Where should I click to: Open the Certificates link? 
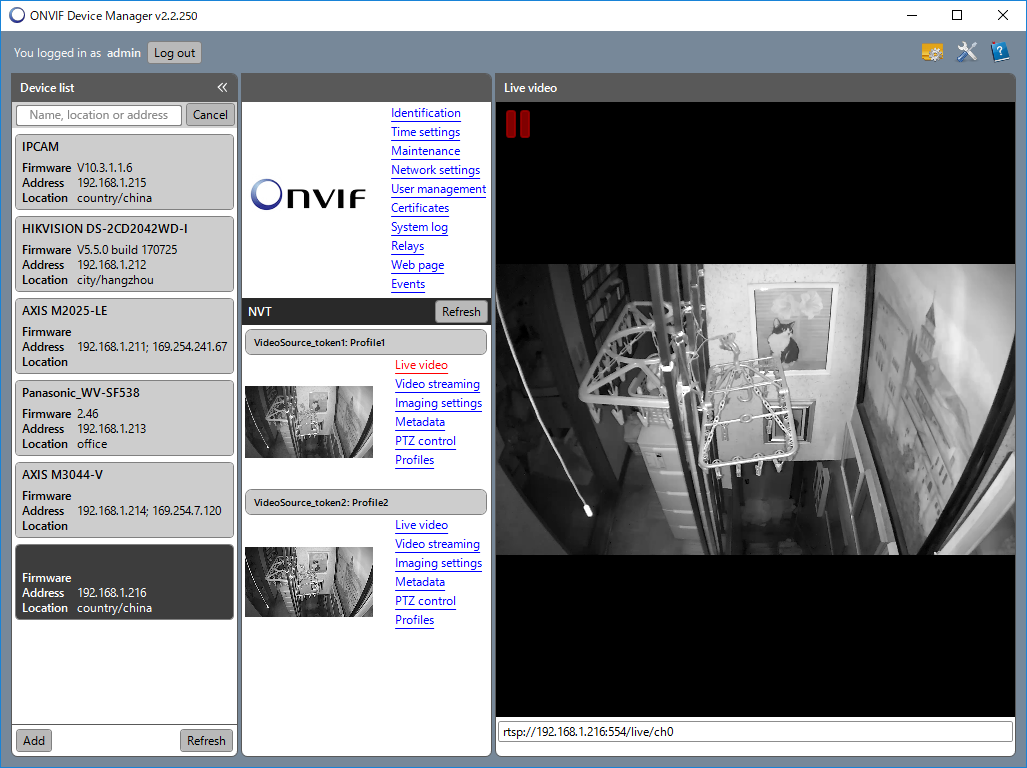pos(420,208)
